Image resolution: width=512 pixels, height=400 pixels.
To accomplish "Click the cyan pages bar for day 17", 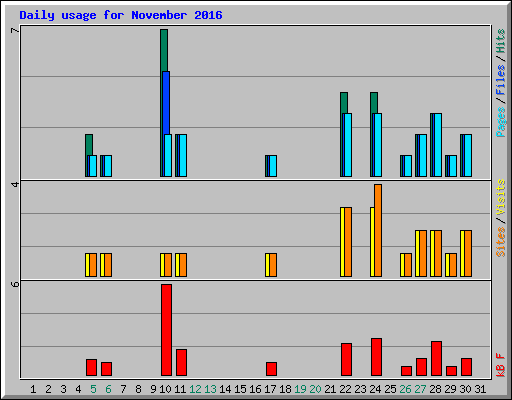I will click(273, 166).
